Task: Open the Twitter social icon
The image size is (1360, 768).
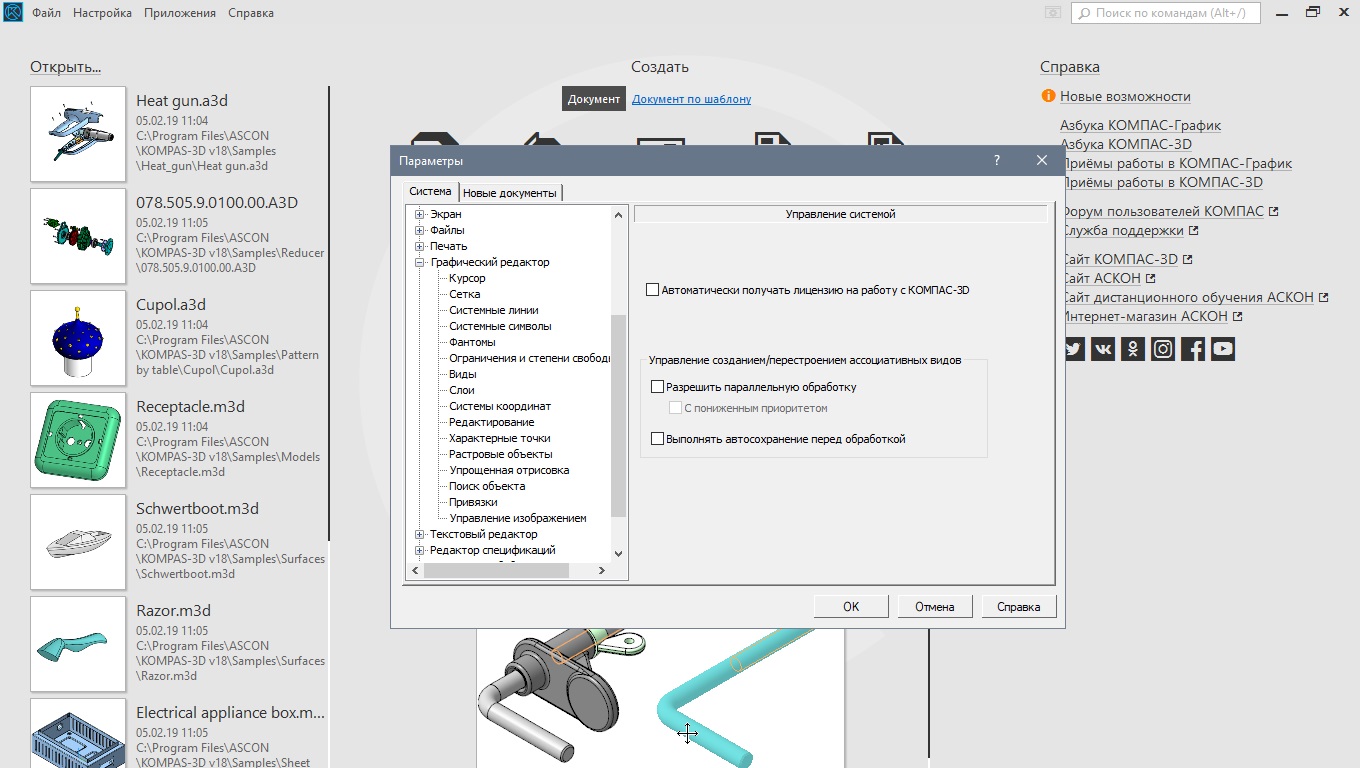Action: (x=1073, y=349)
